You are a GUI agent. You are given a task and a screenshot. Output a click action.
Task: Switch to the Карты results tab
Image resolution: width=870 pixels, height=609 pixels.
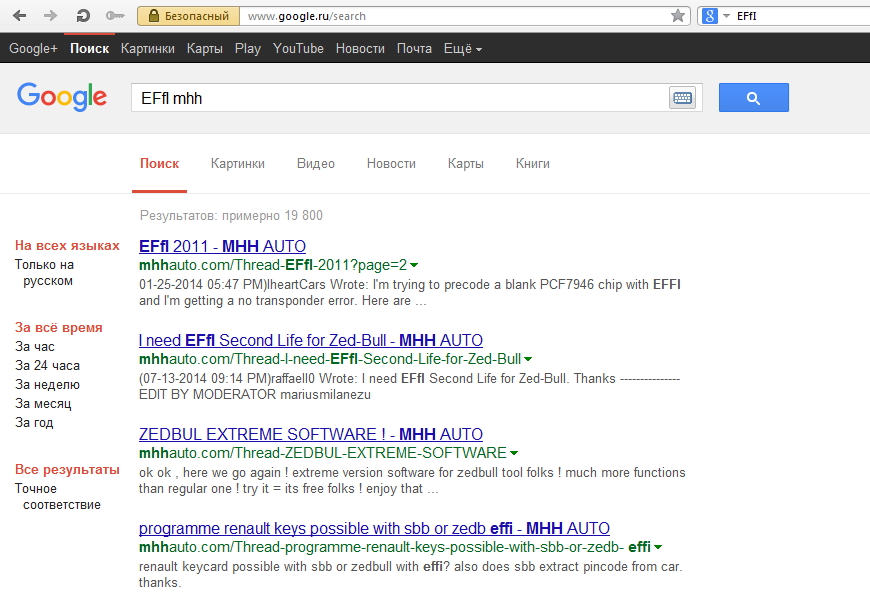click(x=466, y=164)
